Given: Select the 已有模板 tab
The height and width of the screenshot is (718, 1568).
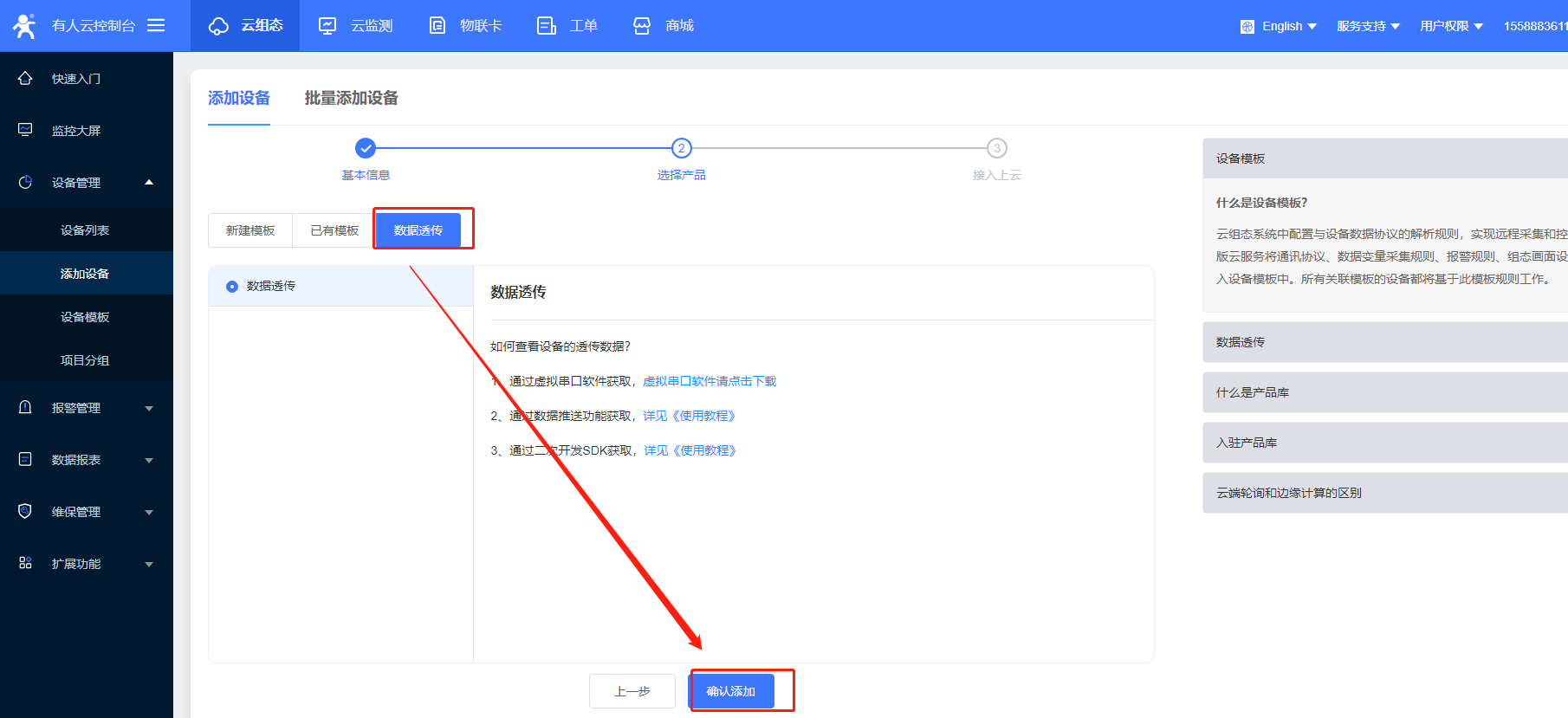Looking at the screenshot, I should pos(334,230).
